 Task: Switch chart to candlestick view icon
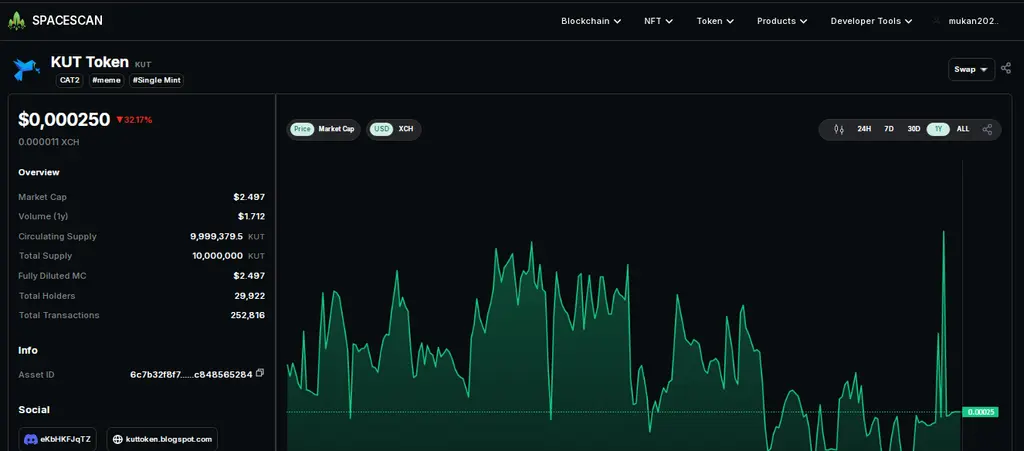[839, 129]
